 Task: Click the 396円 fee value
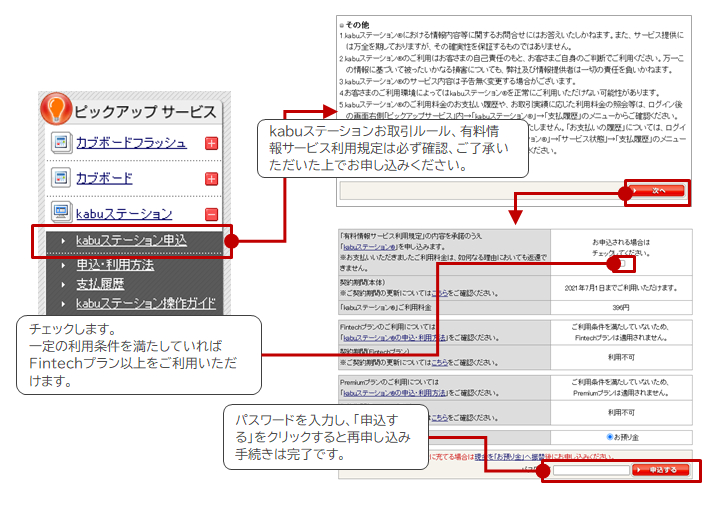621,307
